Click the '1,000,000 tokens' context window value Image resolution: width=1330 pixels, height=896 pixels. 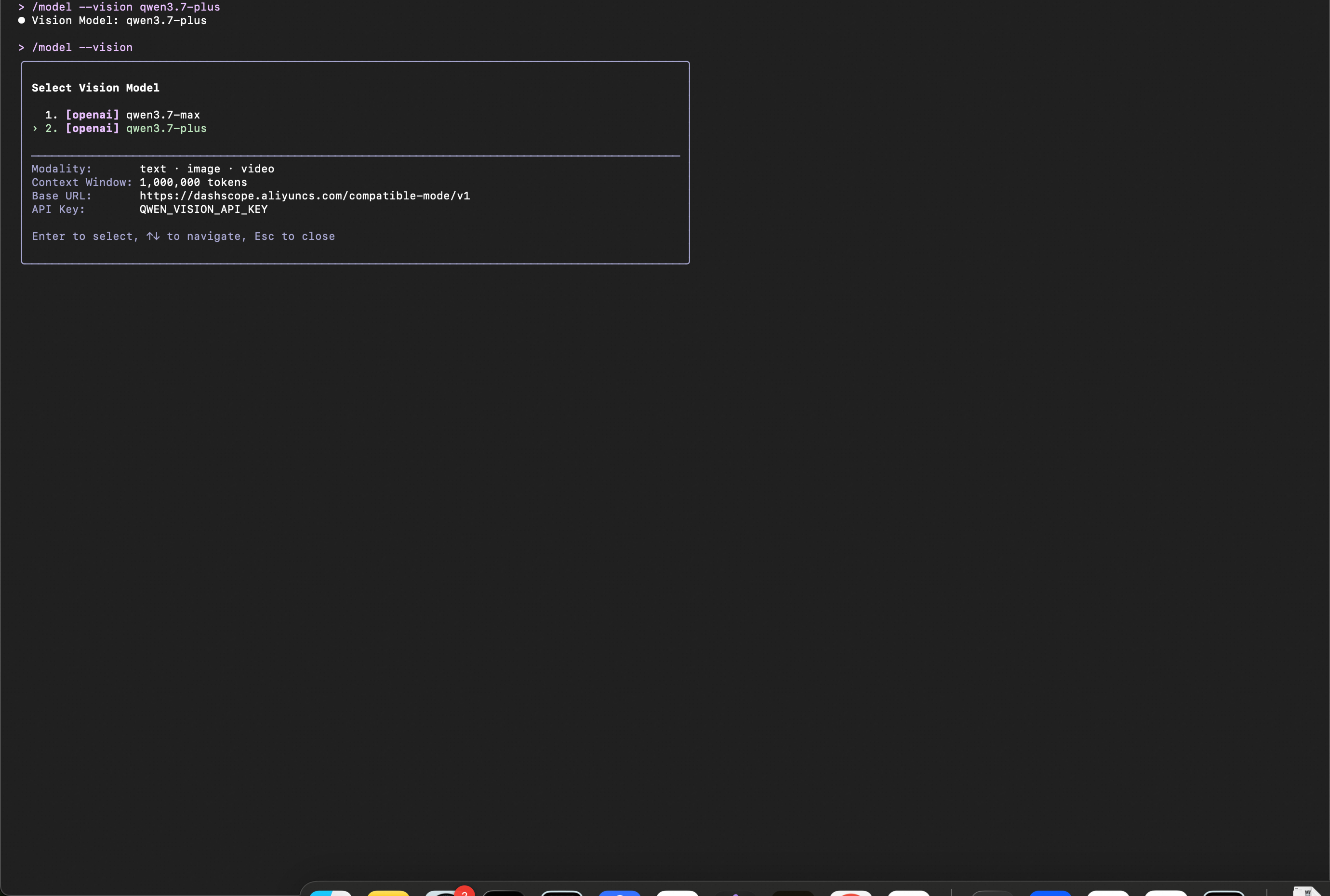click(193, 182)
